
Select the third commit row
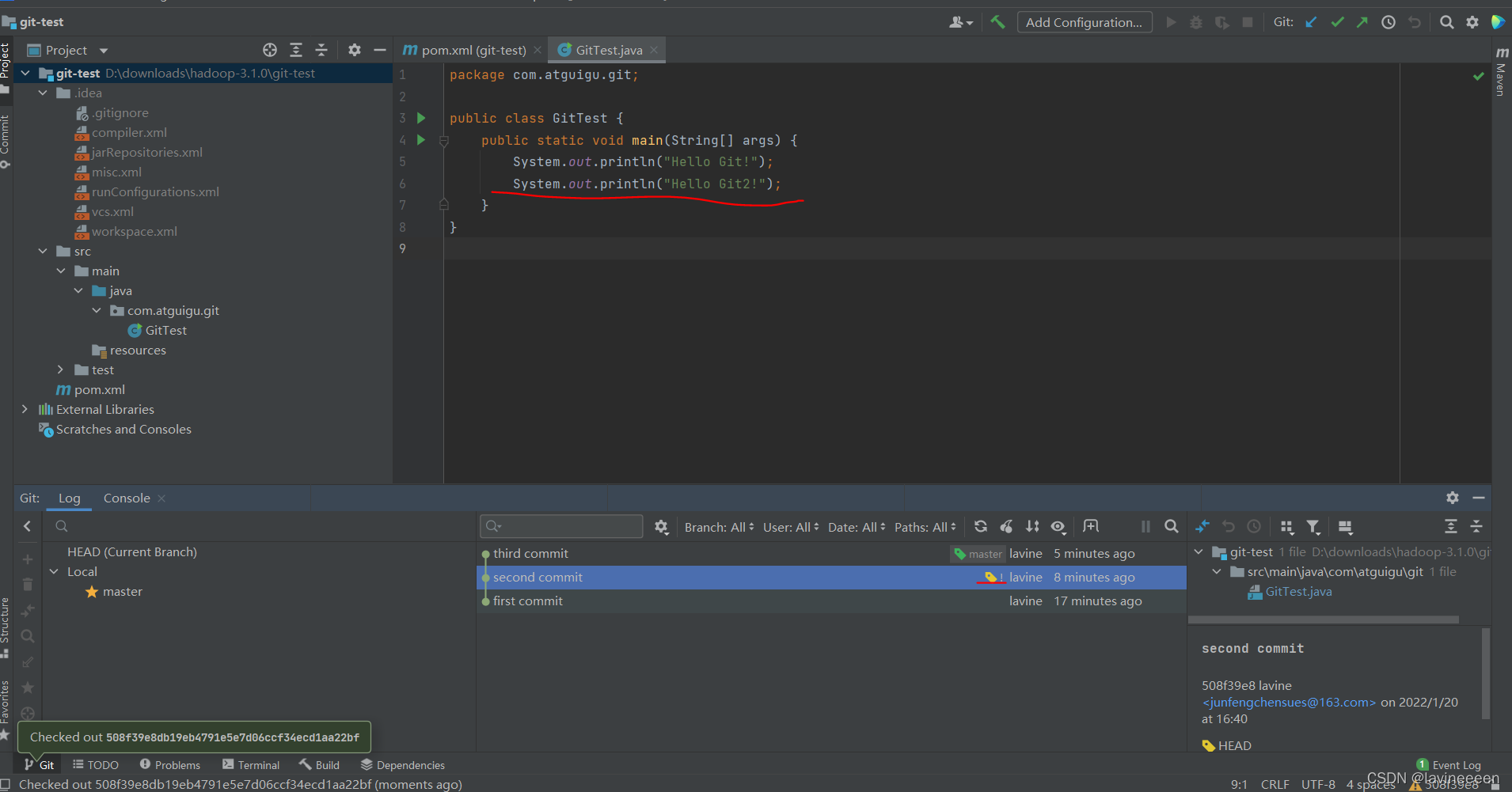tap(831, 554)
